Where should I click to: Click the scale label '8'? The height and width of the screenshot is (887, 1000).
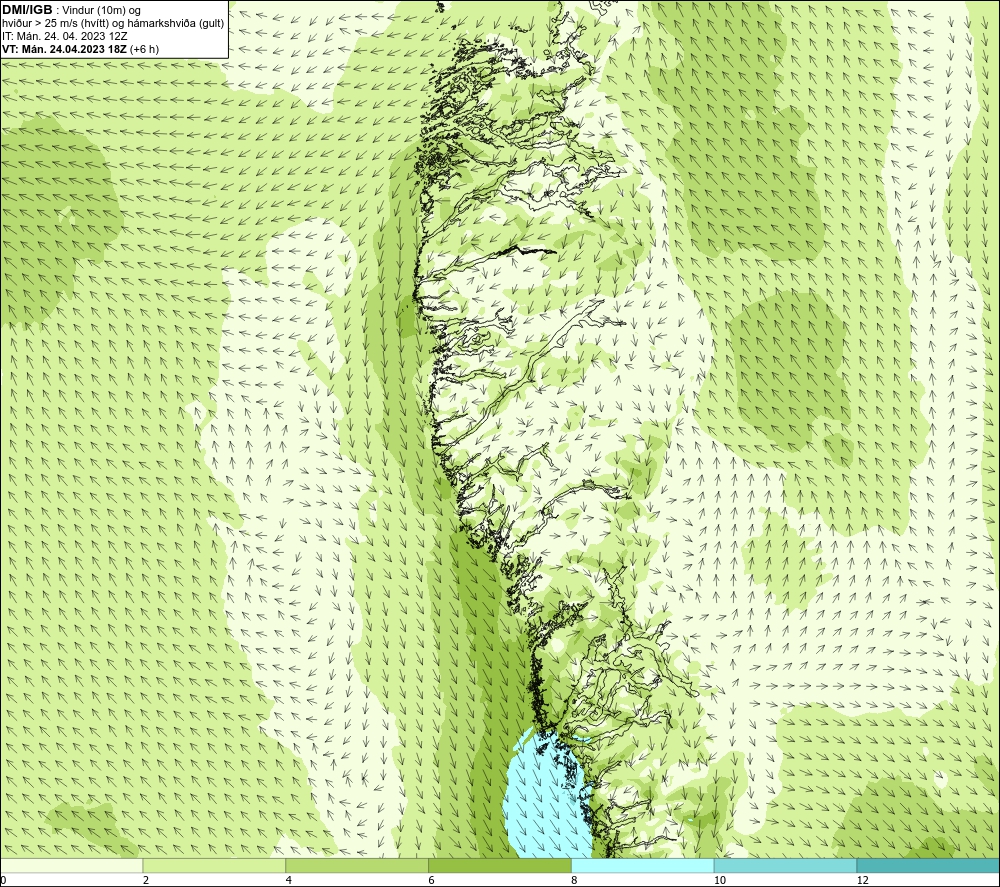[575, 880]
